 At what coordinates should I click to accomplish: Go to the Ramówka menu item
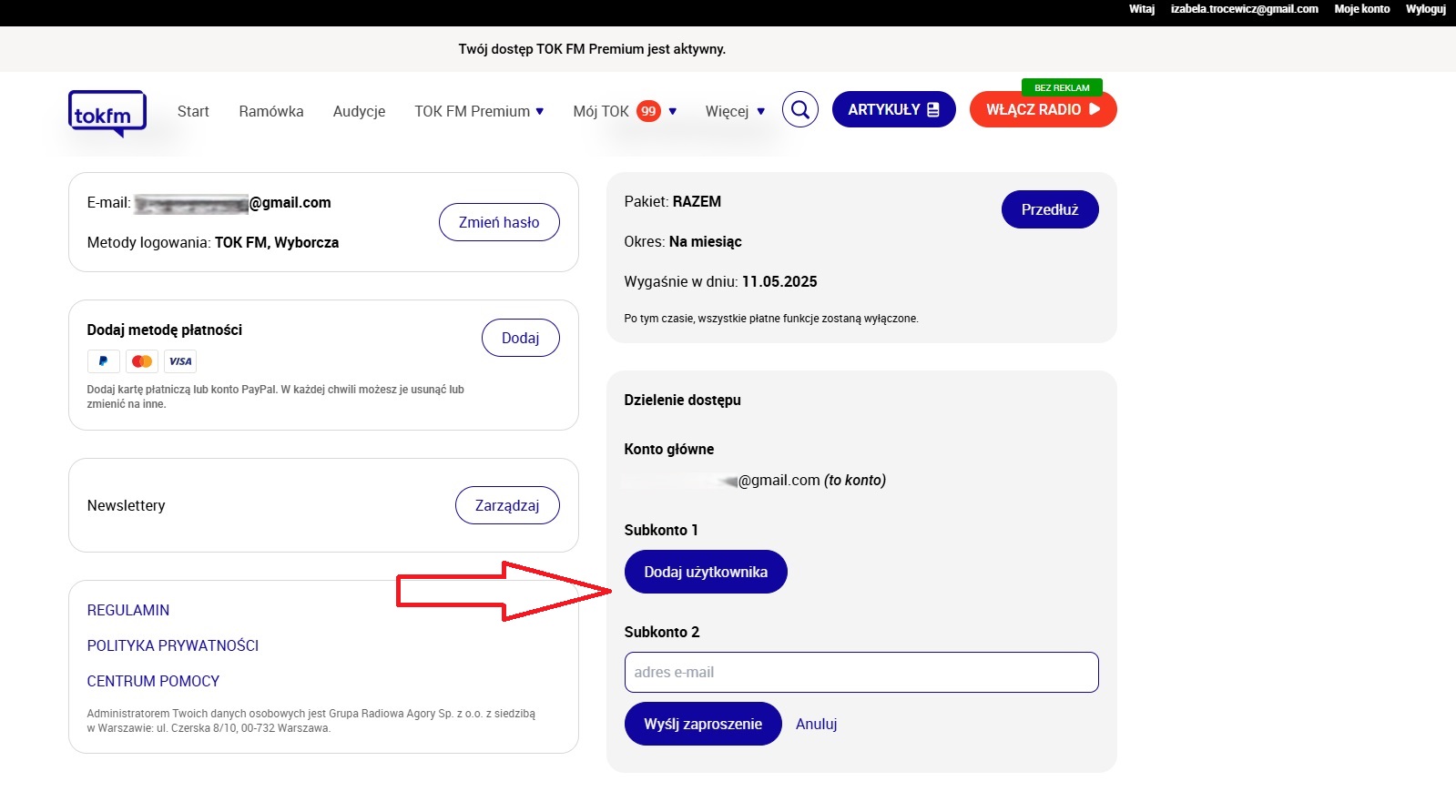271,111
